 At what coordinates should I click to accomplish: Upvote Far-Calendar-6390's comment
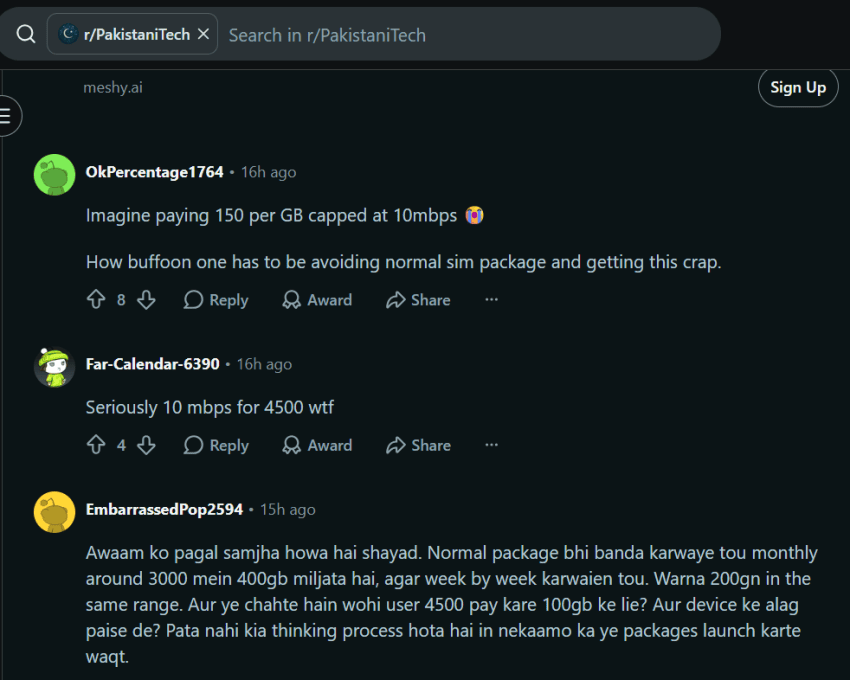[x=96, y=445]
